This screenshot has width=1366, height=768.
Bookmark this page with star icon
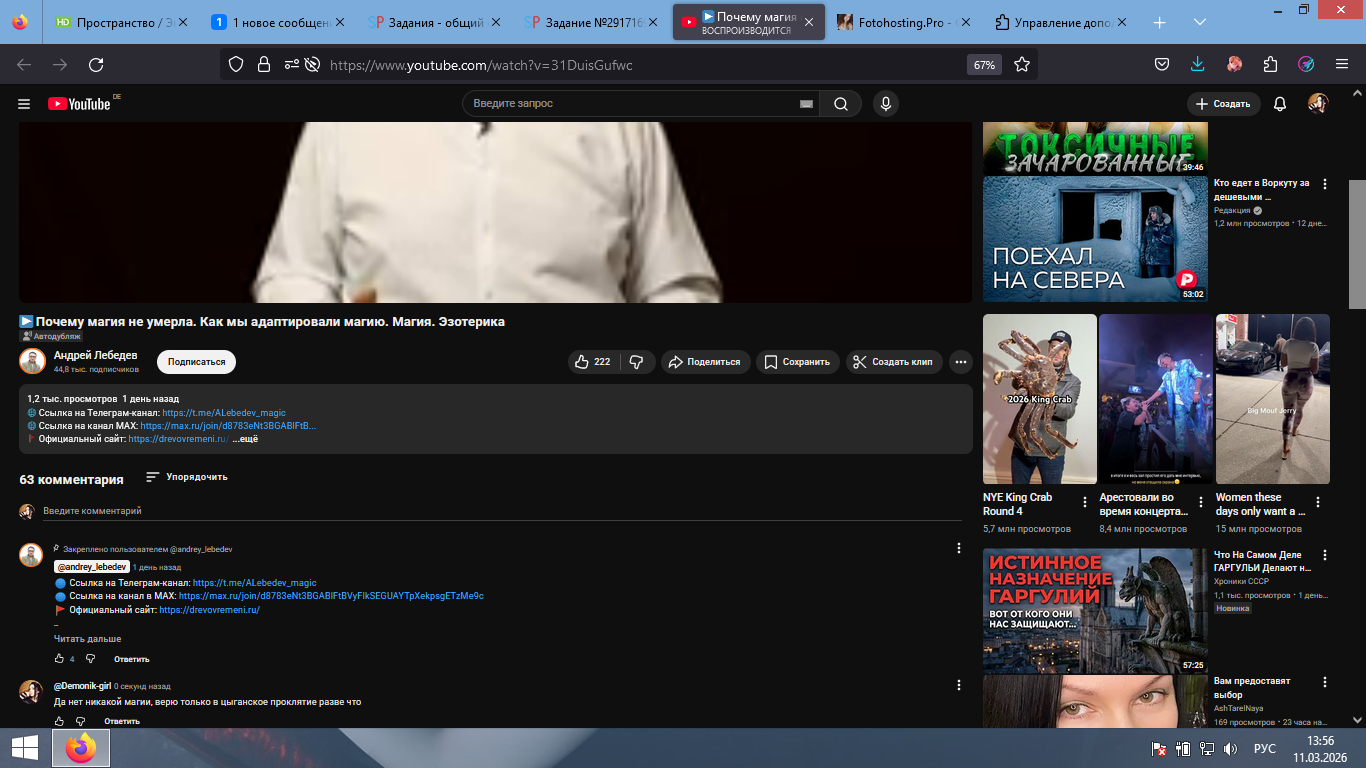1021,64
